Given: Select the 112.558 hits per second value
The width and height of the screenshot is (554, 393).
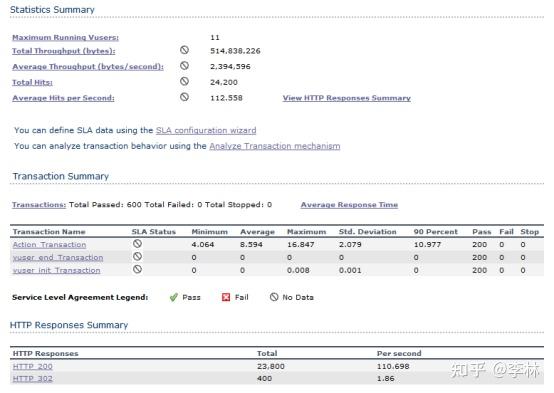Looking at the screenshot, I should point(226,98).
